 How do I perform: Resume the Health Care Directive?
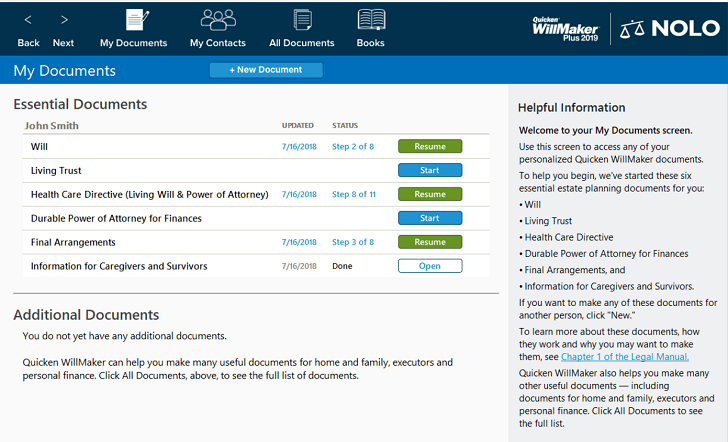pos(430,194)
